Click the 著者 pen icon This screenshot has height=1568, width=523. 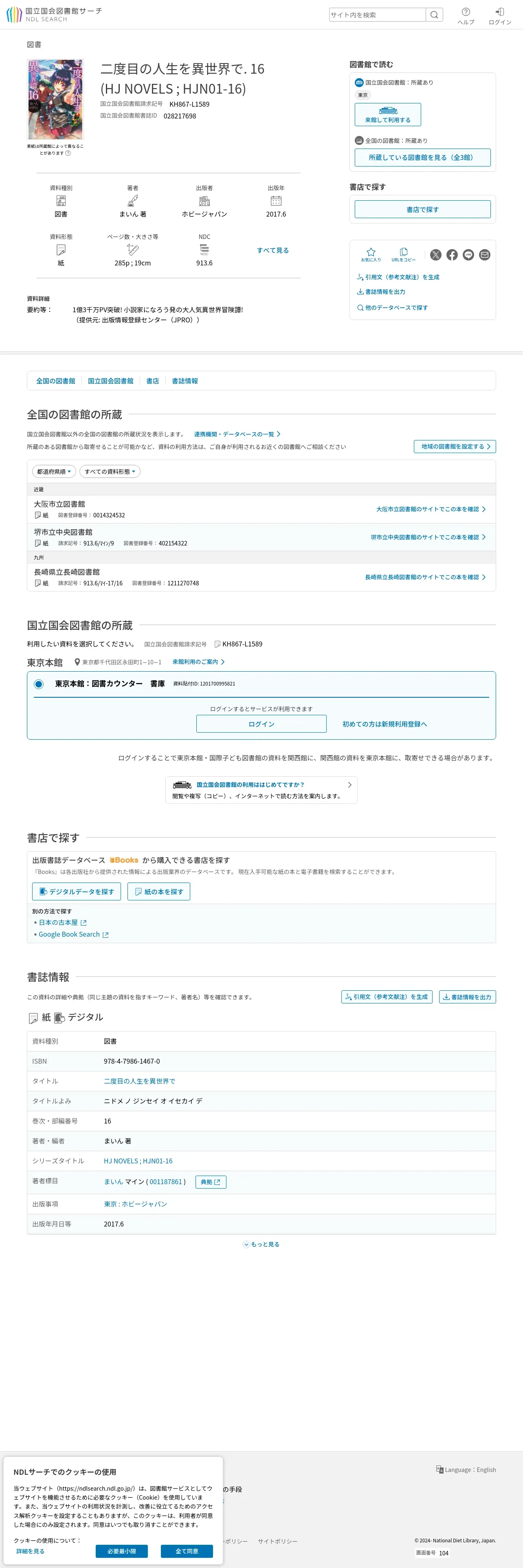pyautogui.click(x=133, y=201)
